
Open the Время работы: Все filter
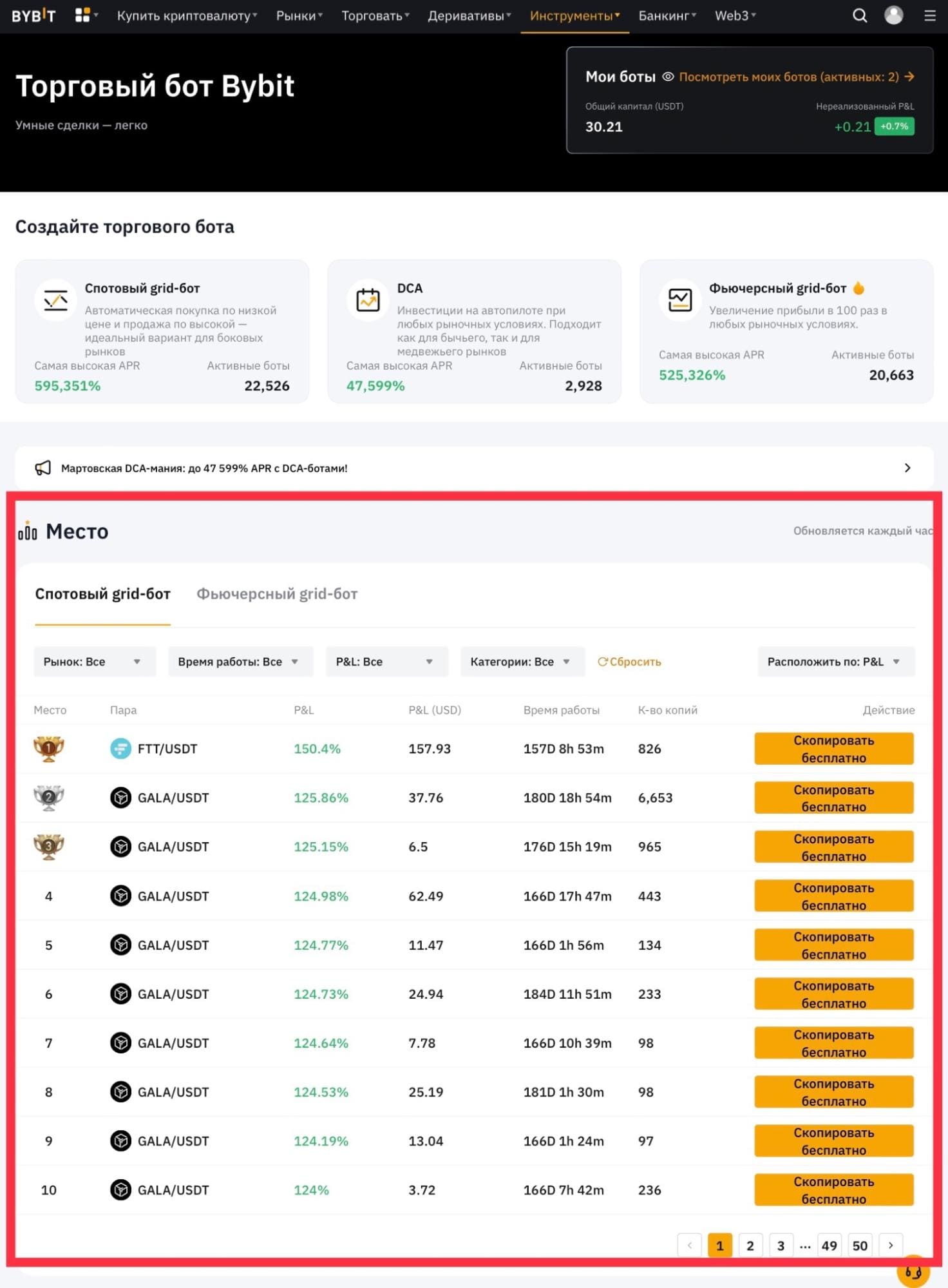(x=240, y=662)
